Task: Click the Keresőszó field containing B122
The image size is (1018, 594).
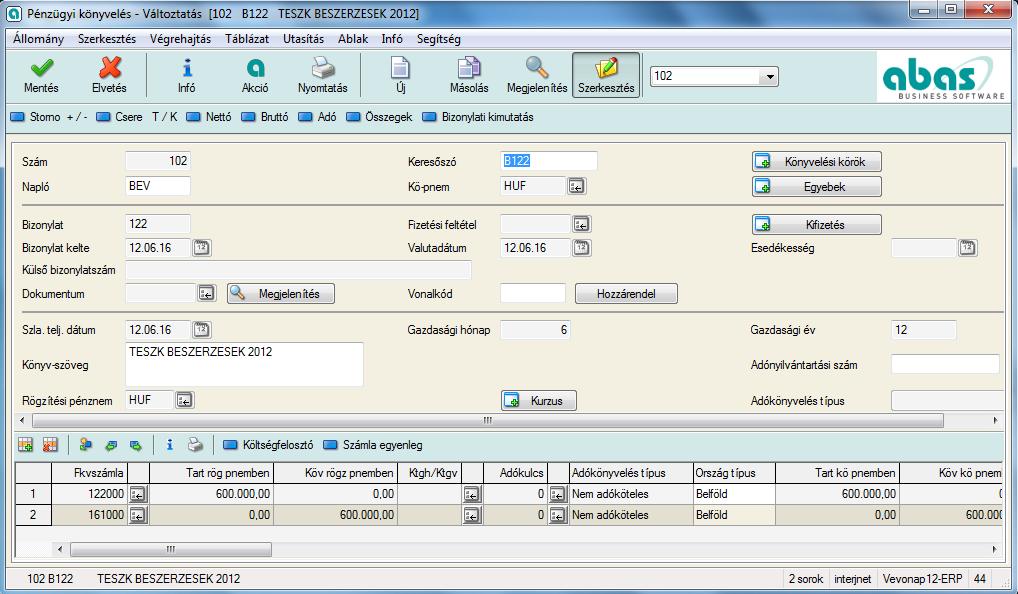Action: [x=549, y=161]
